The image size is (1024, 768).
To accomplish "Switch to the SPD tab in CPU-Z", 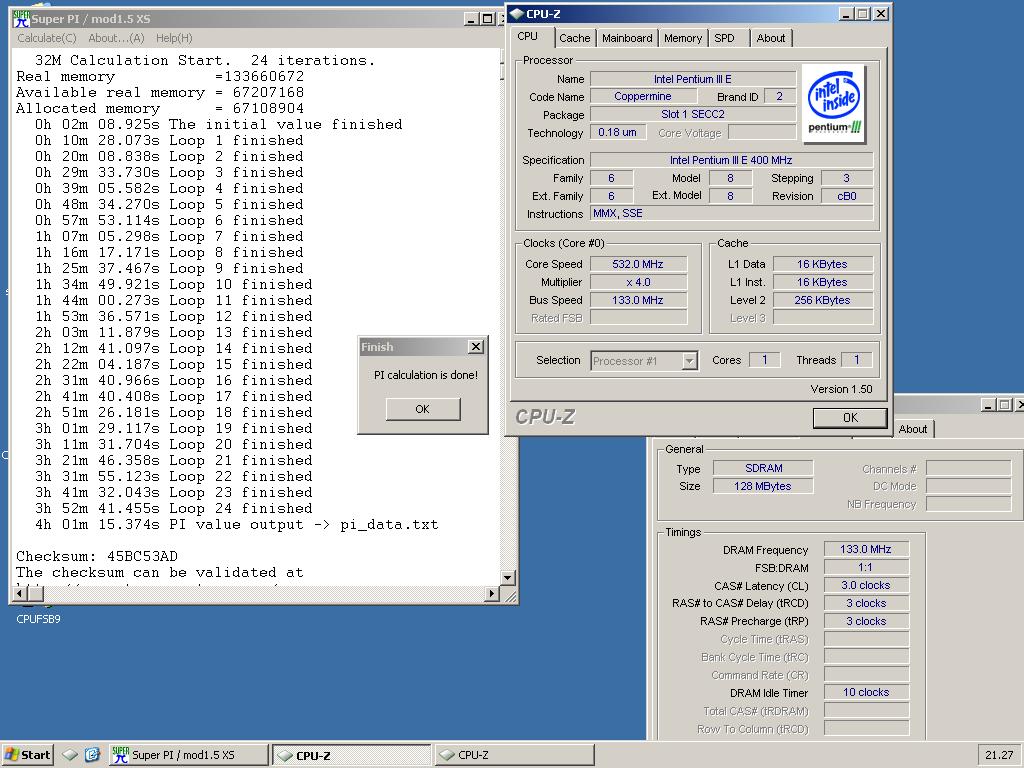I will (x=724, y=38).
